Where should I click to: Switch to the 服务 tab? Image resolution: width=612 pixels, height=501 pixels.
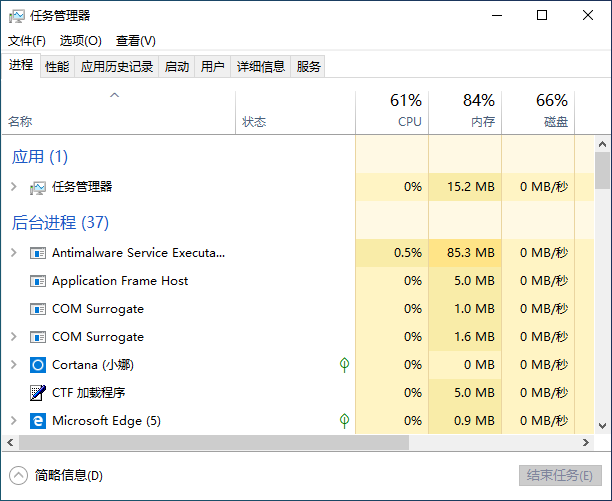click(308, 67)
